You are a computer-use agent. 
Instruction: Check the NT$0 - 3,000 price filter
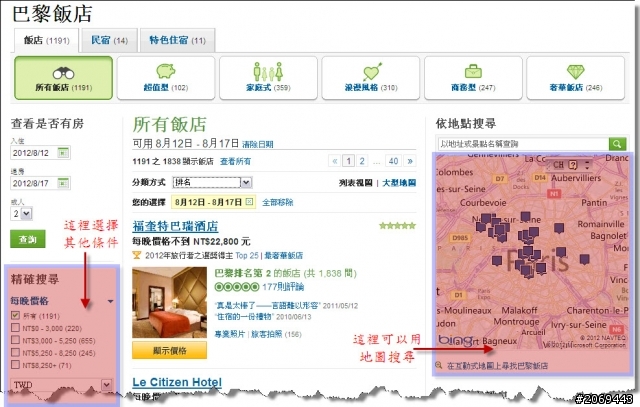pyautogui.click(x=15, y=327)
